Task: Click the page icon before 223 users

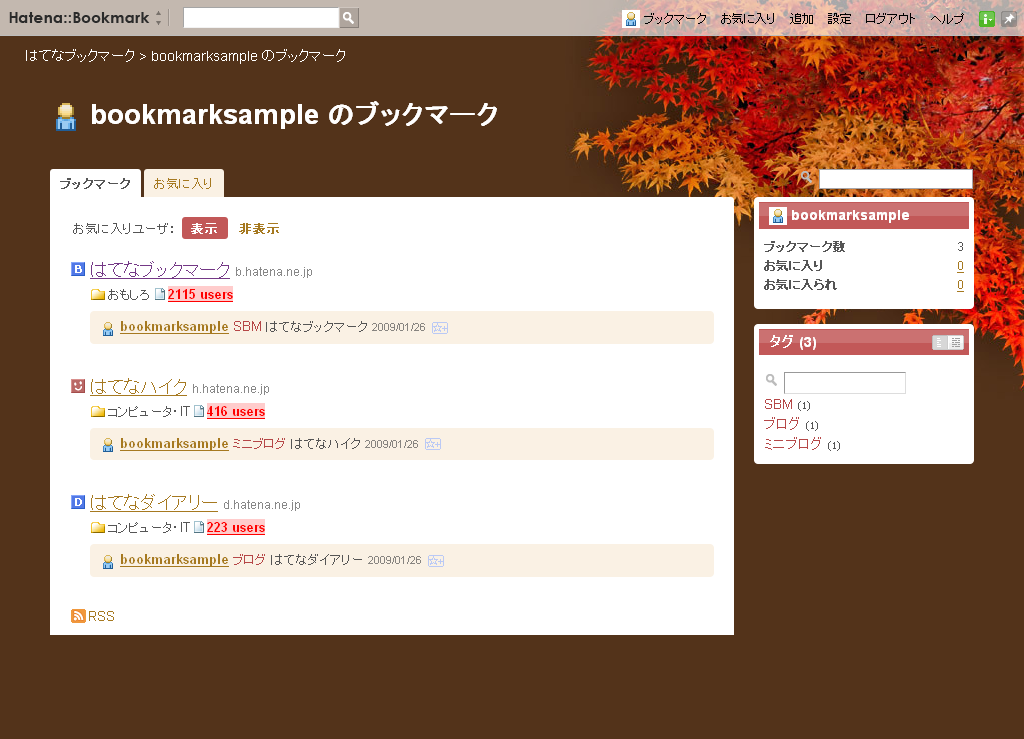Action: (x=199, y=527)
